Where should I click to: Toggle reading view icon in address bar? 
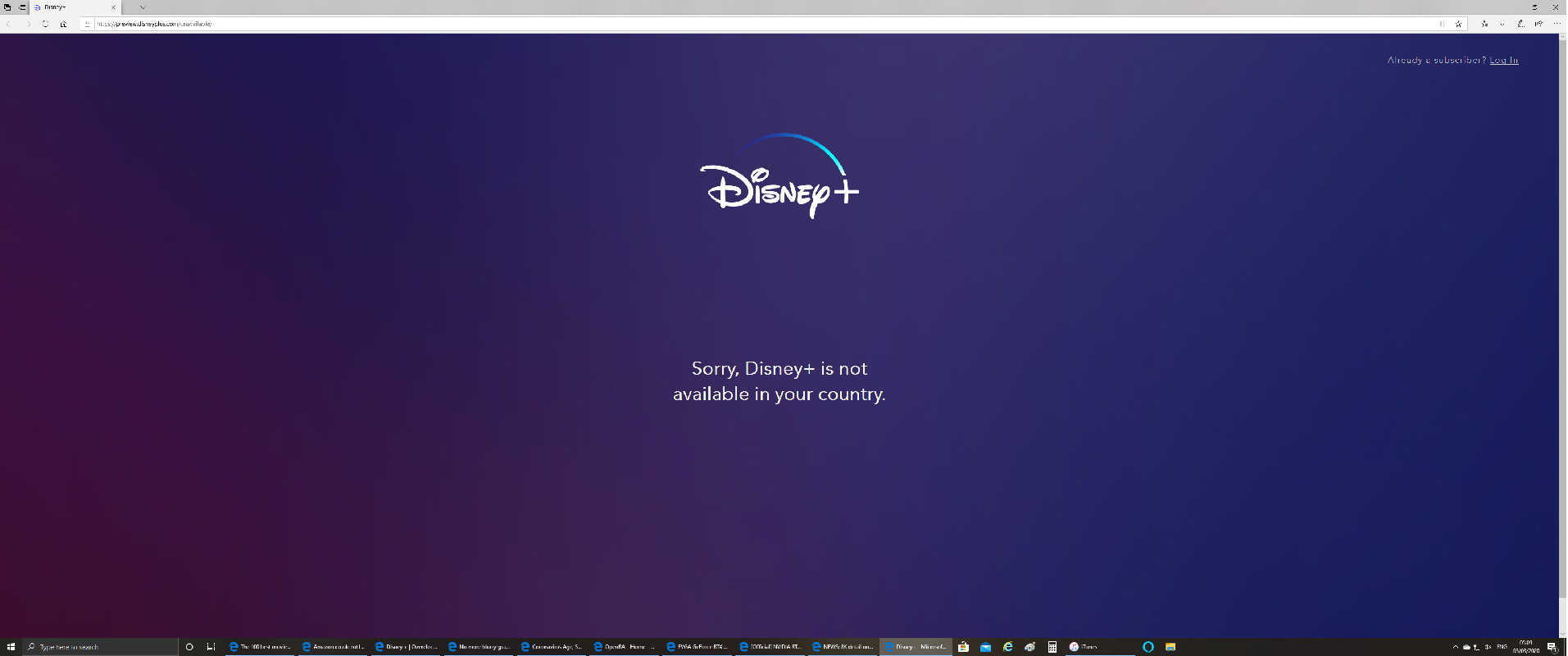pyautogui.click(x=1442, y=24)
